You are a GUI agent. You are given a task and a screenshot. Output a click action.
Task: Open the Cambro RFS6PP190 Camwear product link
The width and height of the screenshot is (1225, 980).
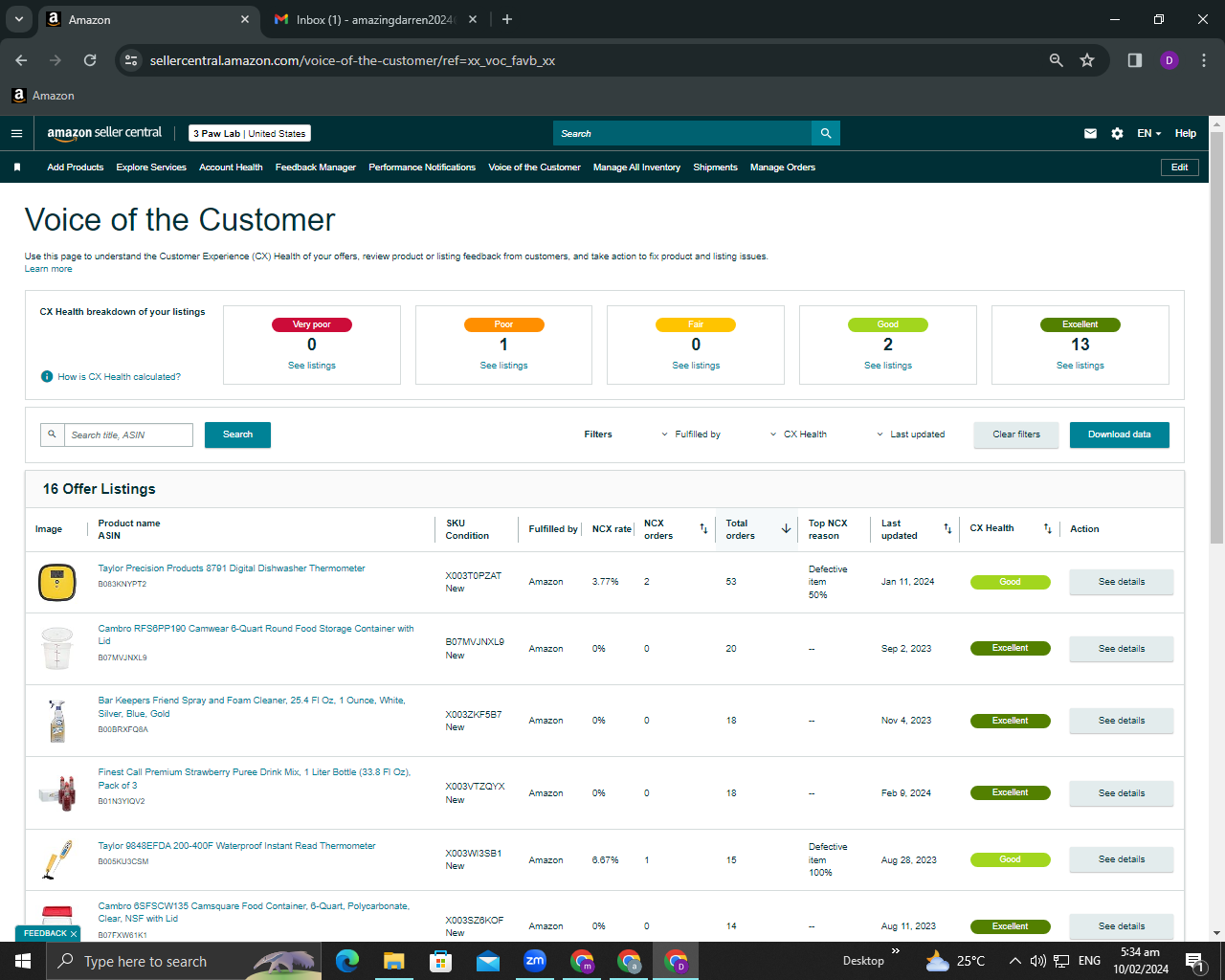point(256,635)
